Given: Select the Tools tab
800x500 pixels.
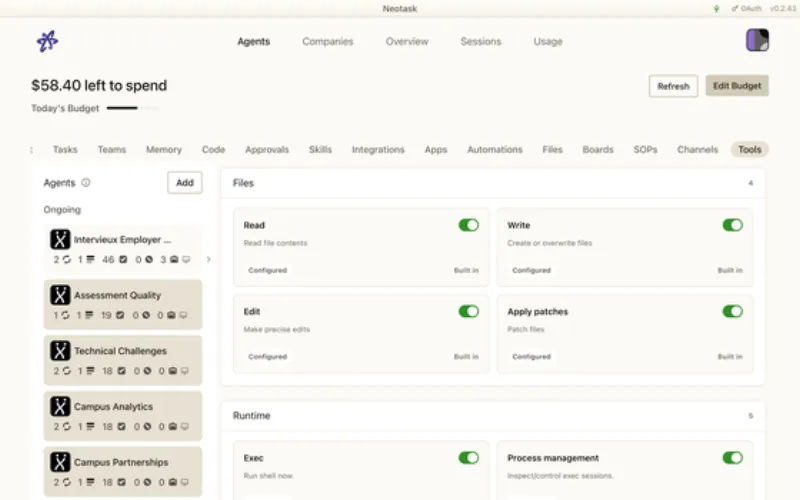Looking at the screenshot, I should click(x=749, y=149).
